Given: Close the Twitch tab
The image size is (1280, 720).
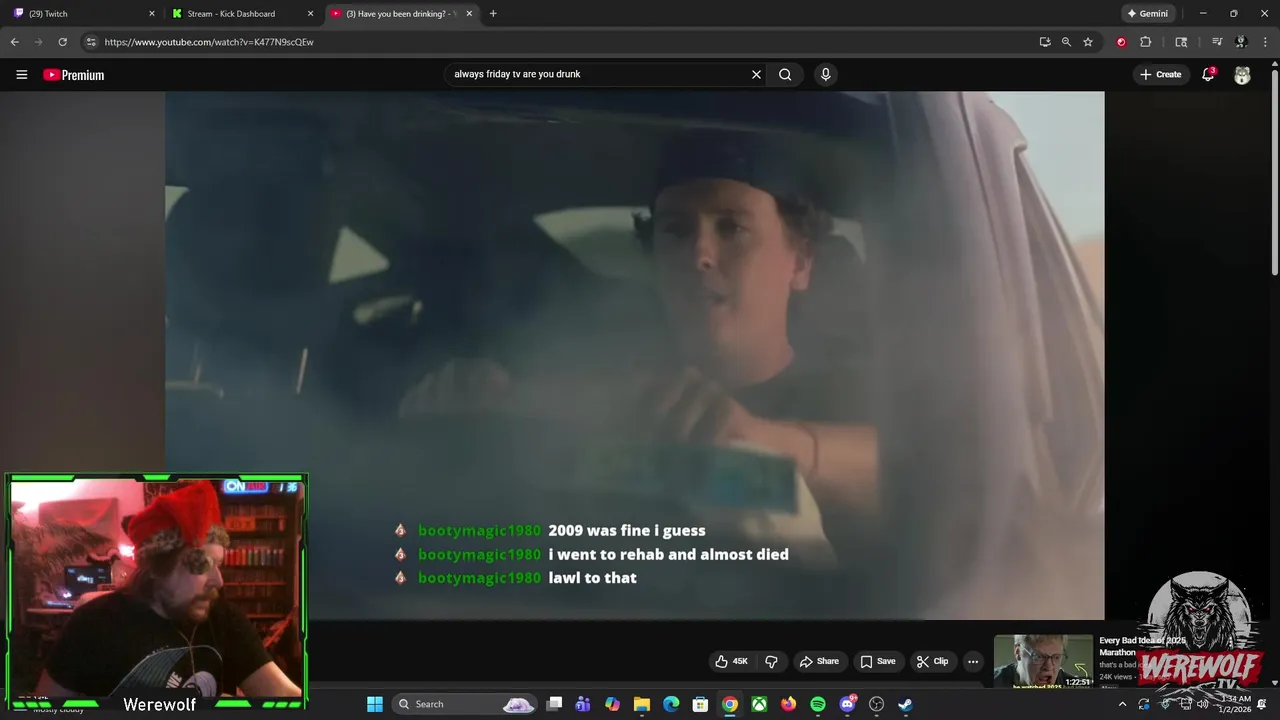Looking at the screenshot, I should point(152,14).
